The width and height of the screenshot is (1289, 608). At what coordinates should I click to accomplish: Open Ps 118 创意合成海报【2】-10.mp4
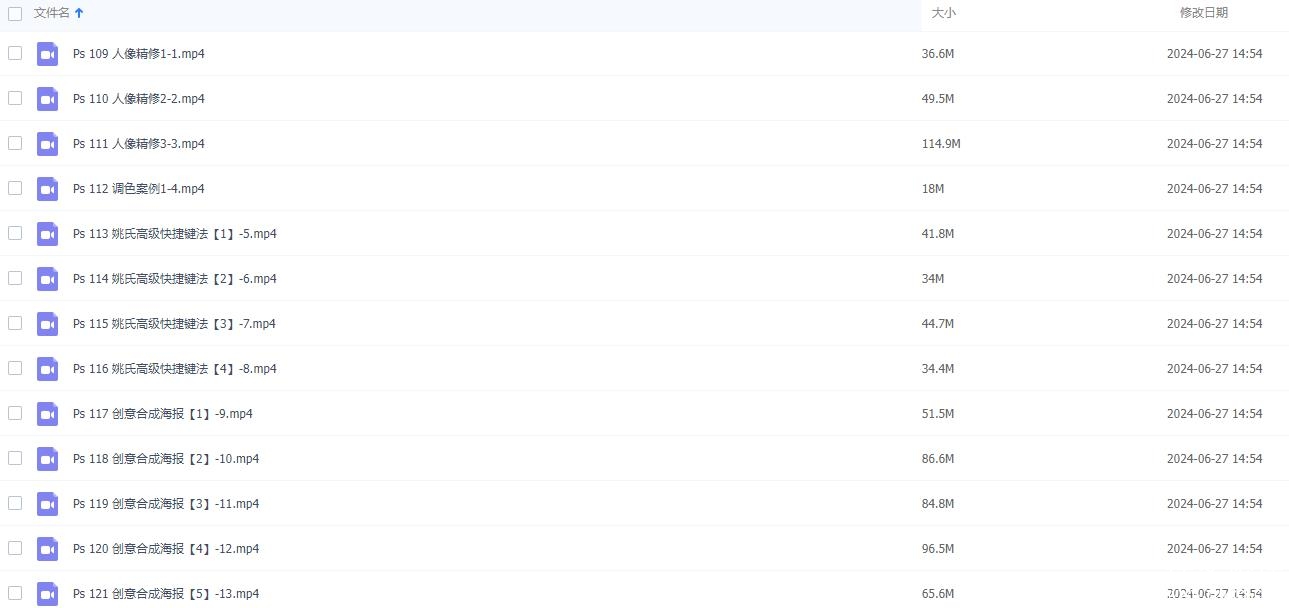pos(166,459)
